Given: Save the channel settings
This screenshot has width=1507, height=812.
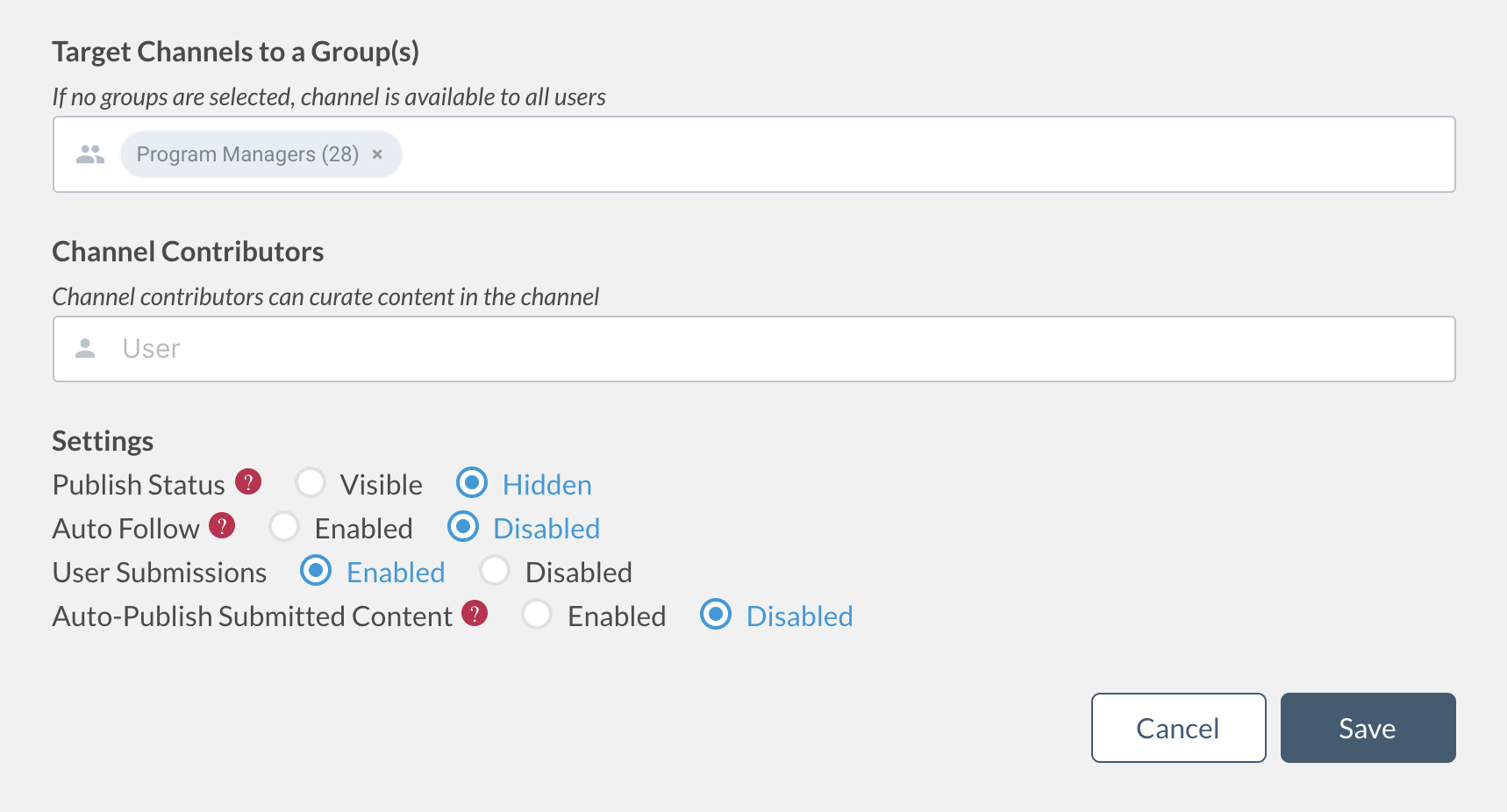Looking at the screenshot, I should click(x=1368, y=728).
